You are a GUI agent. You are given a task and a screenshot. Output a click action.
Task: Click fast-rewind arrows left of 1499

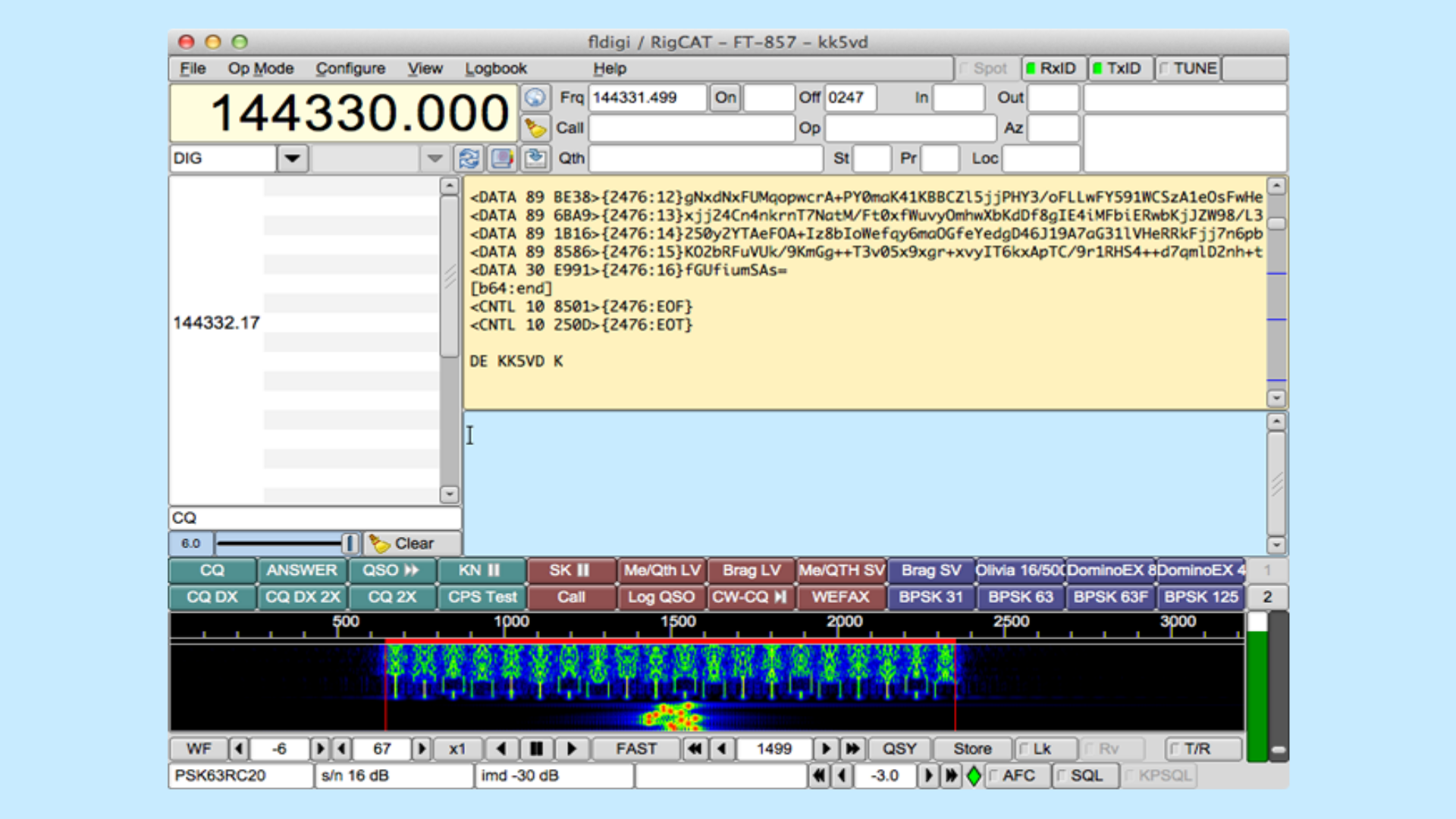pyautogui.click(x=694, y=749)
